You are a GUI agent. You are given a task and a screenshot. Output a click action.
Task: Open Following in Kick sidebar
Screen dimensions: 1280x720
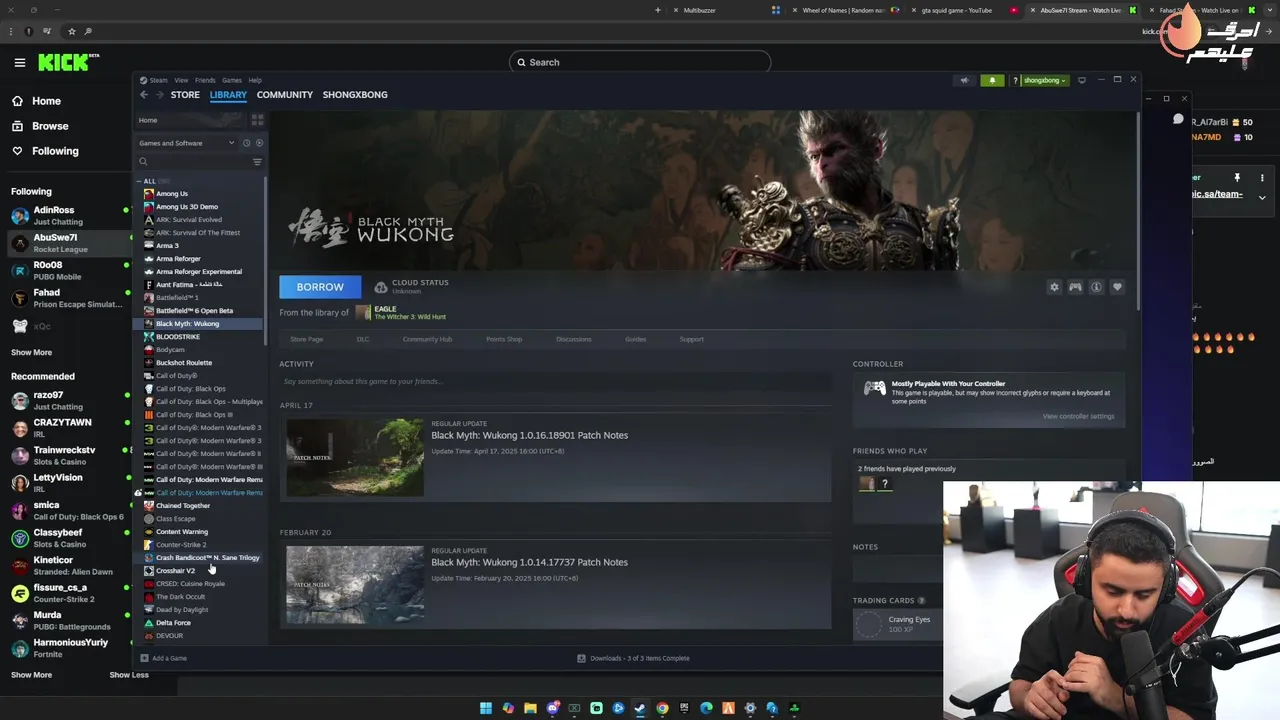[x=46, y=151]
